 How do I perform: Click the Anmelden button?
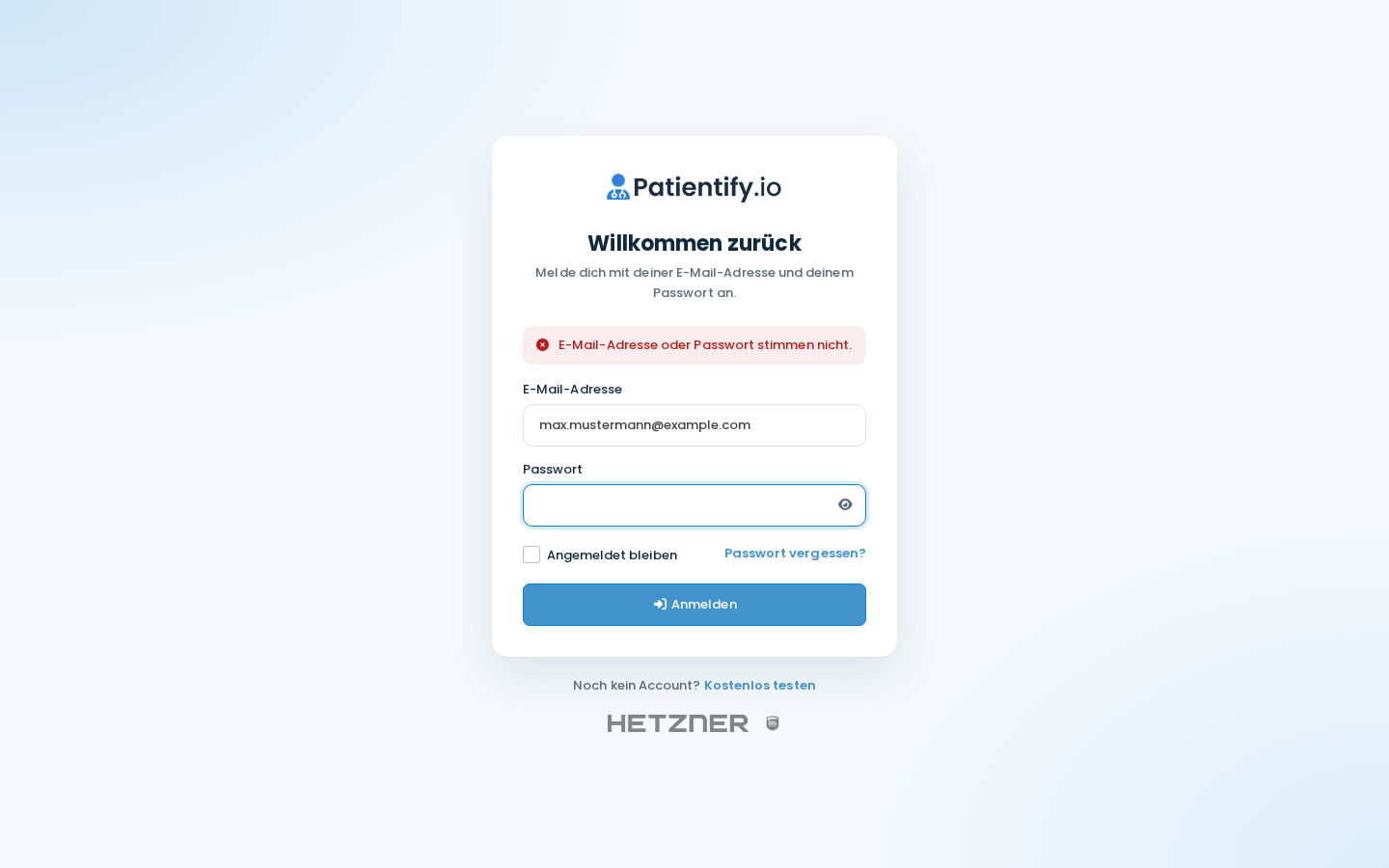click(x=694, y=605)
